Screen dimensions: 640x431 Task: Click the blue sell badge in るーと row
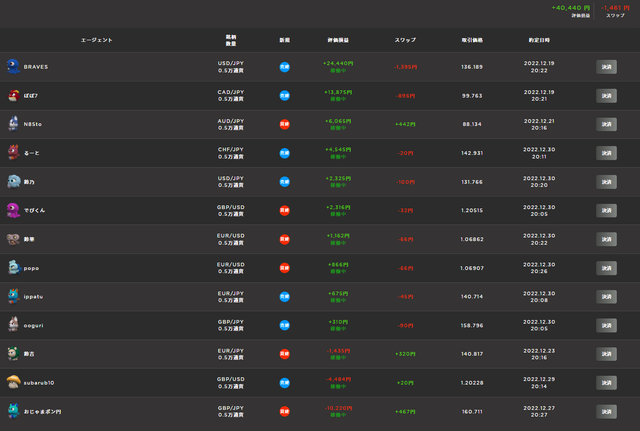coord(284,153)
